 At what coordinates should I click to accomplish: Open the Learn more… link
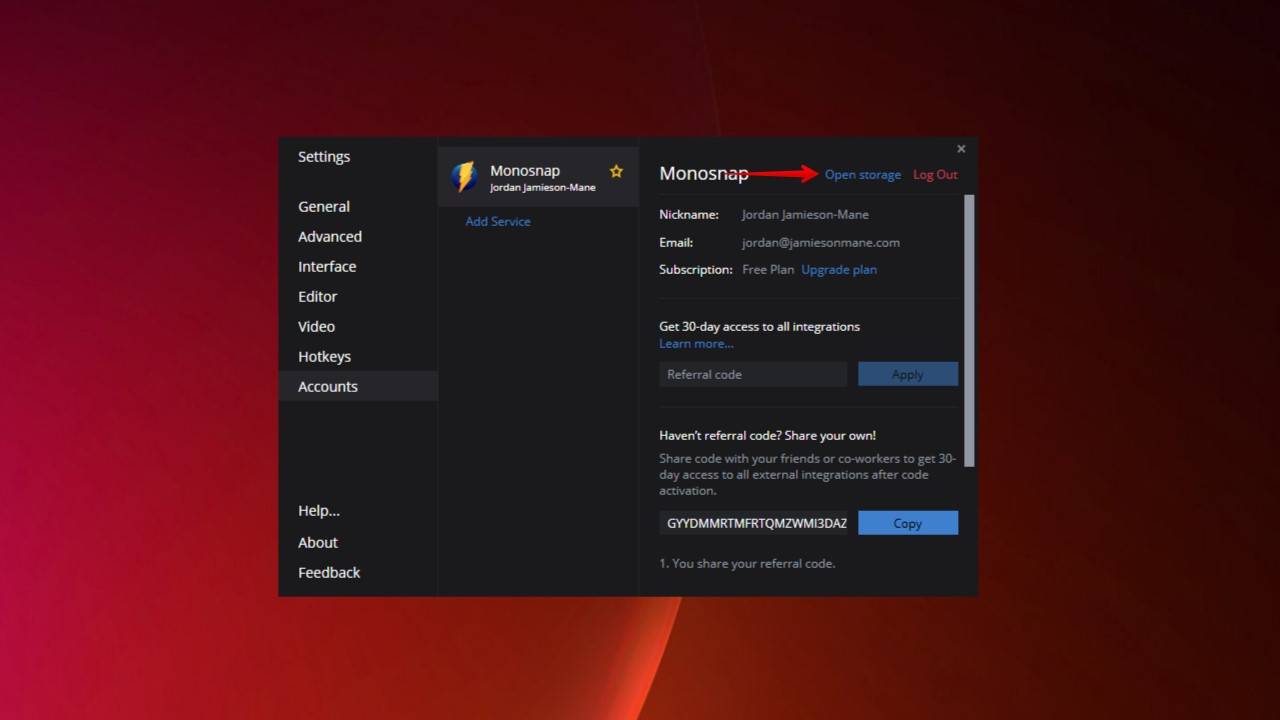pyautogui.click(x=696, y=344)
